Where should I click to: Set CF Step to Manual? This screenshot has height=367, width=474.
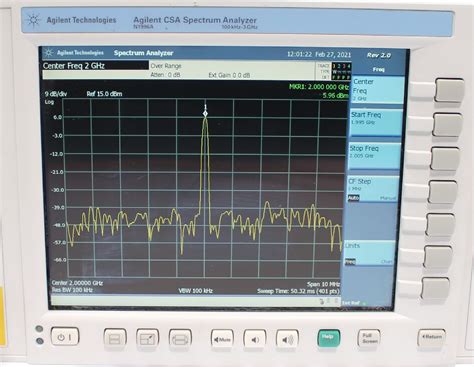click(388, 198)
